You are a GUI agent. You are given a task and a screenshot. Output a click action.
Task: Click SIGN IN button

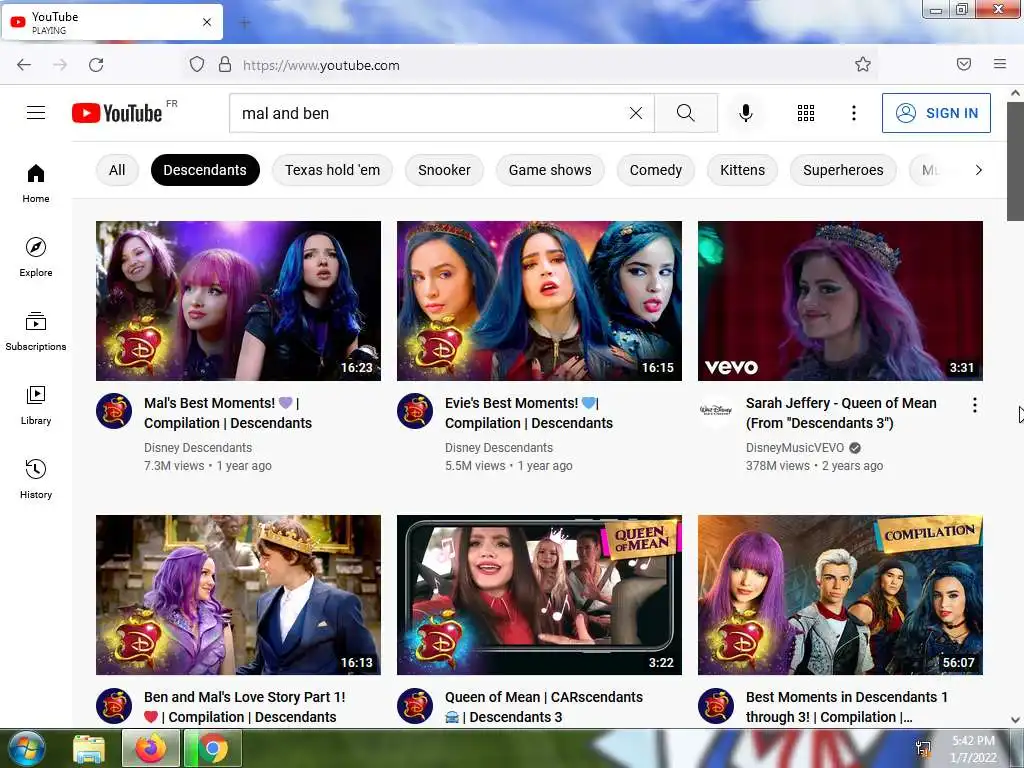pyautogui.click(x=936, y=113)
